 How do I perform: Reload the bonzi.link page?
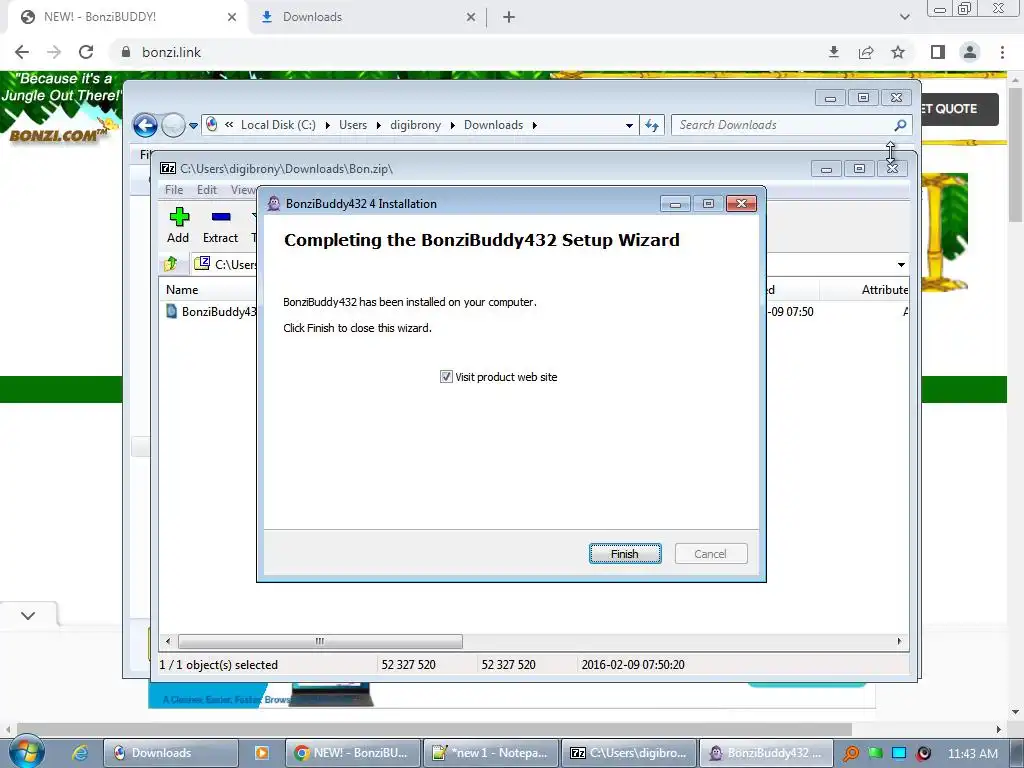(x=86, y=52)
